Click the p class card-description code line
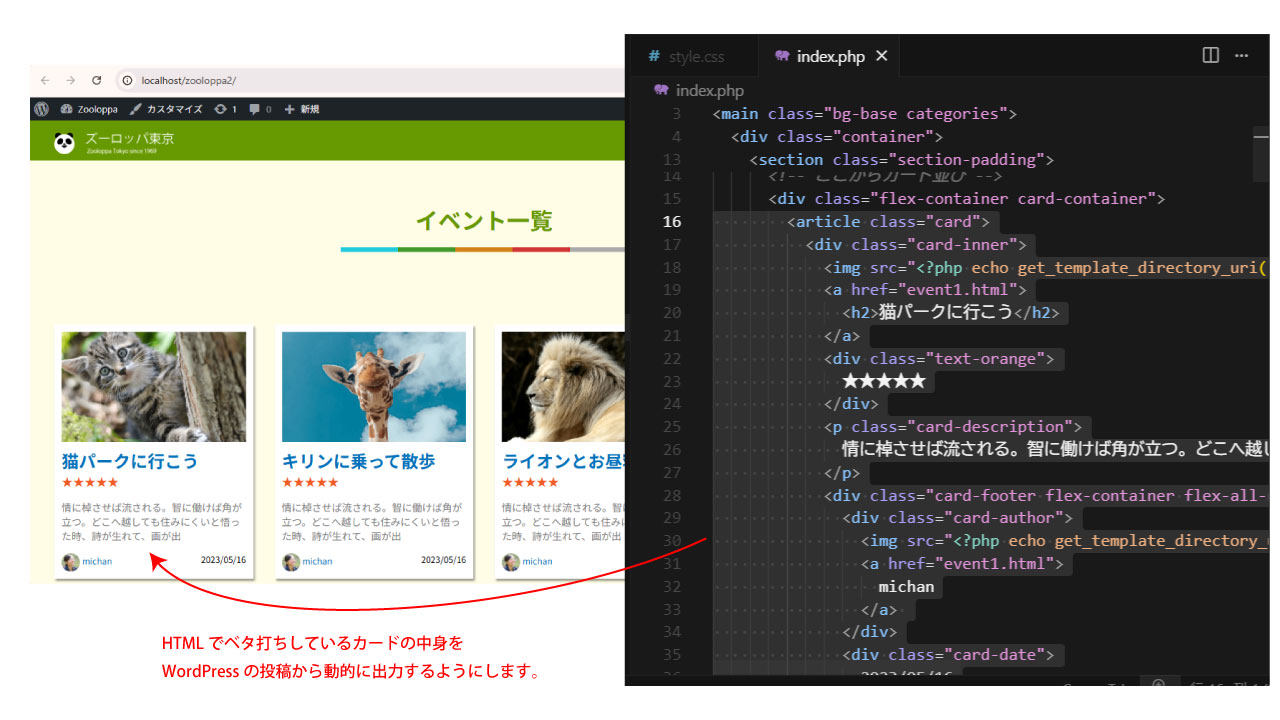Image resolution: width=1280 pixels, height=720 pixels. 953,427
